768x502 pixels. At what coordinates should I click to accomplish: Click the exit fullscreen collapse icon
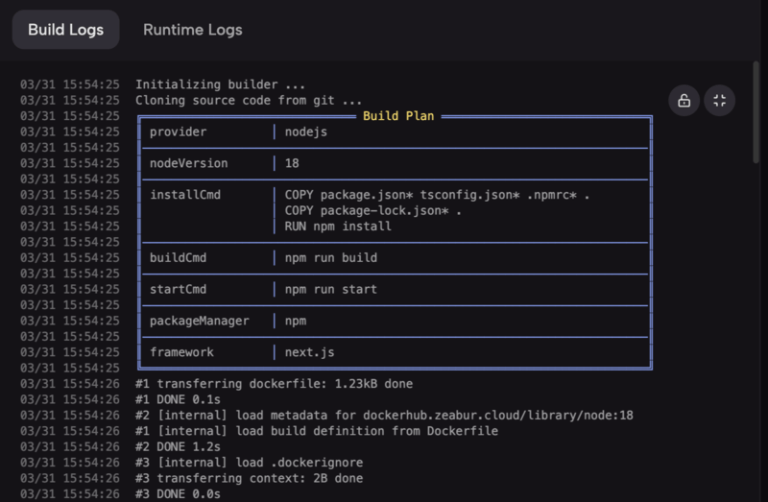720,100
